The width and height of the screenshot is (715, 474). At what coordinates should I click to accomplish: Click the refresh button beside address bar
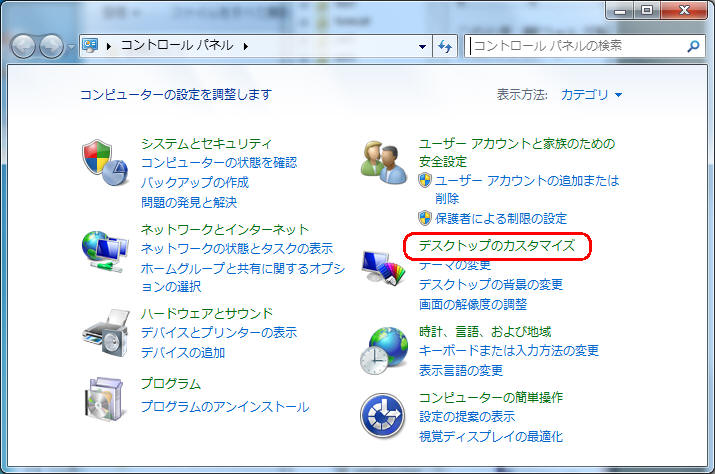pos(446,46)
